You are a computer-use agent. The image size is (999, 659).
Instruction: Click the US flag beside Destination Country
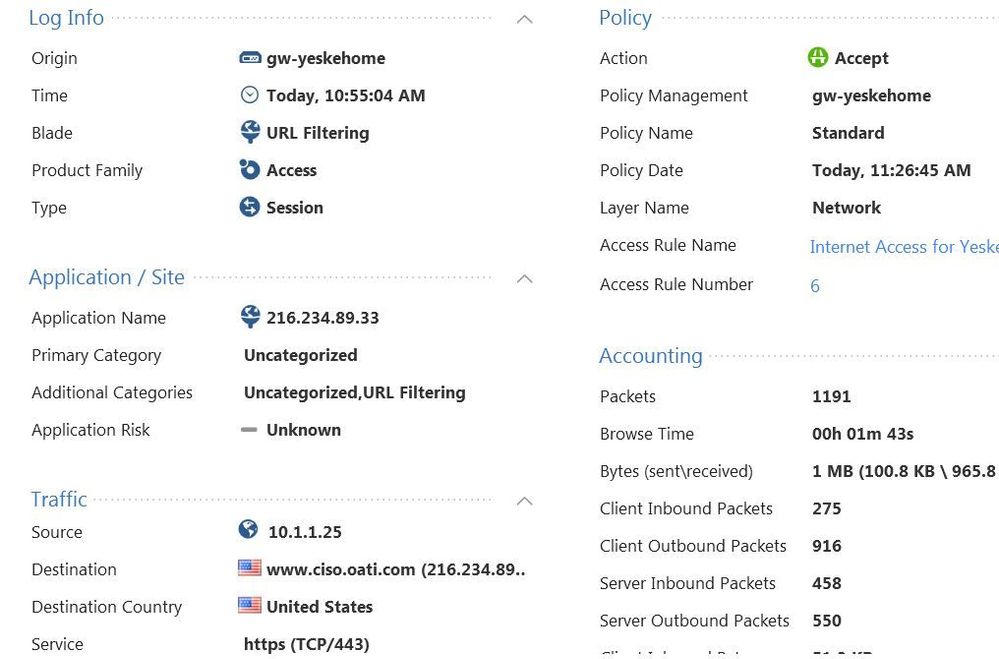(x=250, y=606)
